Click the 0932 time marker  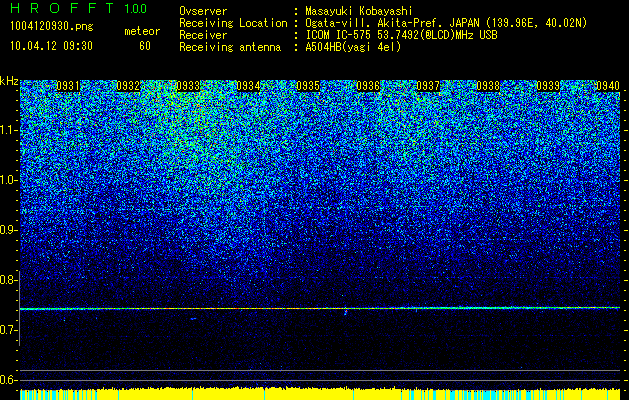tap(128, 86)
